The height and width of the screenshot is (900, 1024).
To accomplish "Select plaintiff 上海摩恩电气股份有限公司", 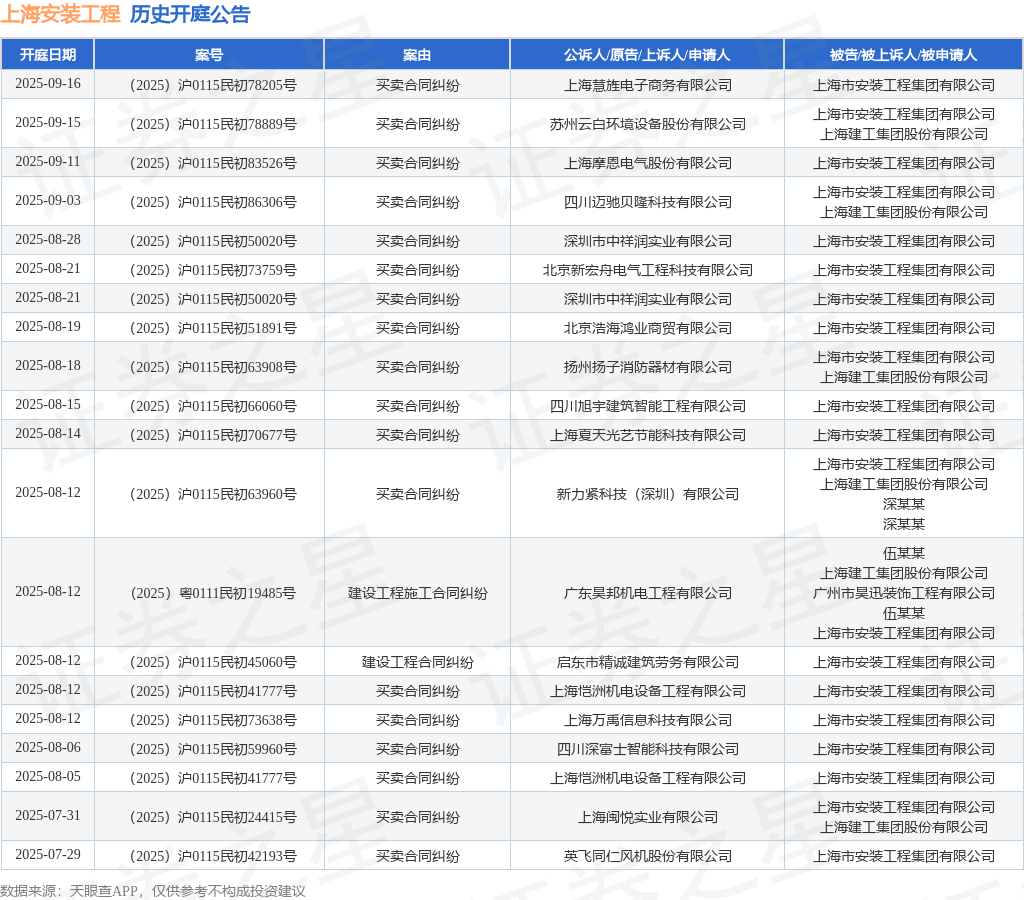I will pos(647,163).
